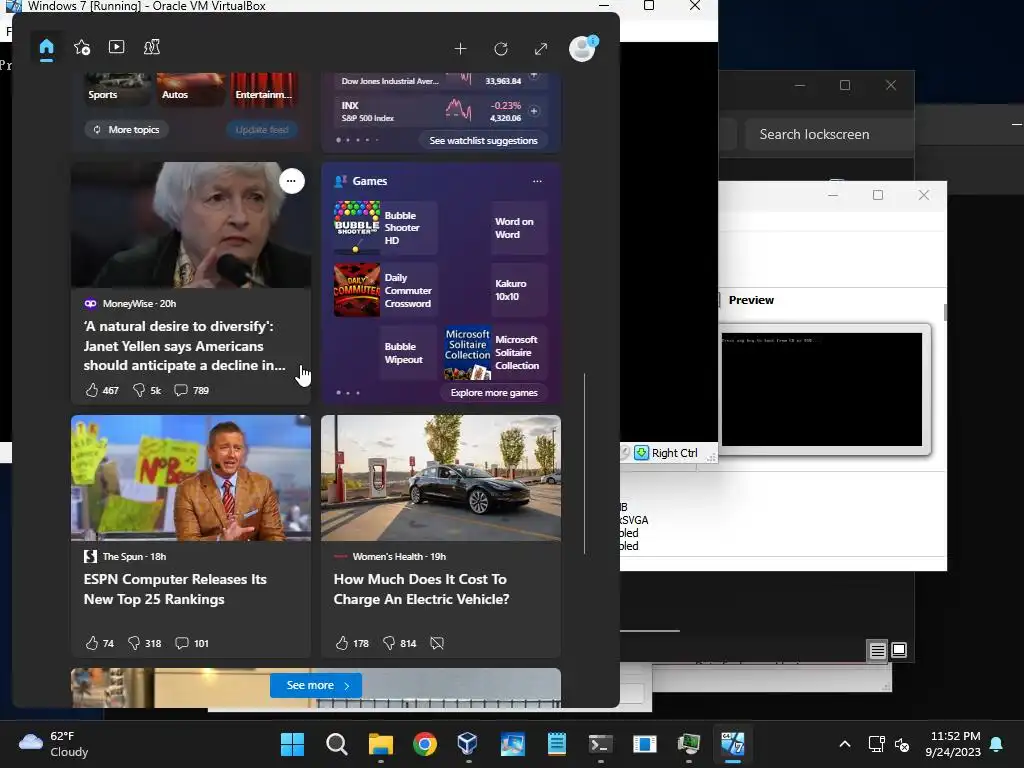Select the Entertainment topic tile

click(x=264, y=89)
